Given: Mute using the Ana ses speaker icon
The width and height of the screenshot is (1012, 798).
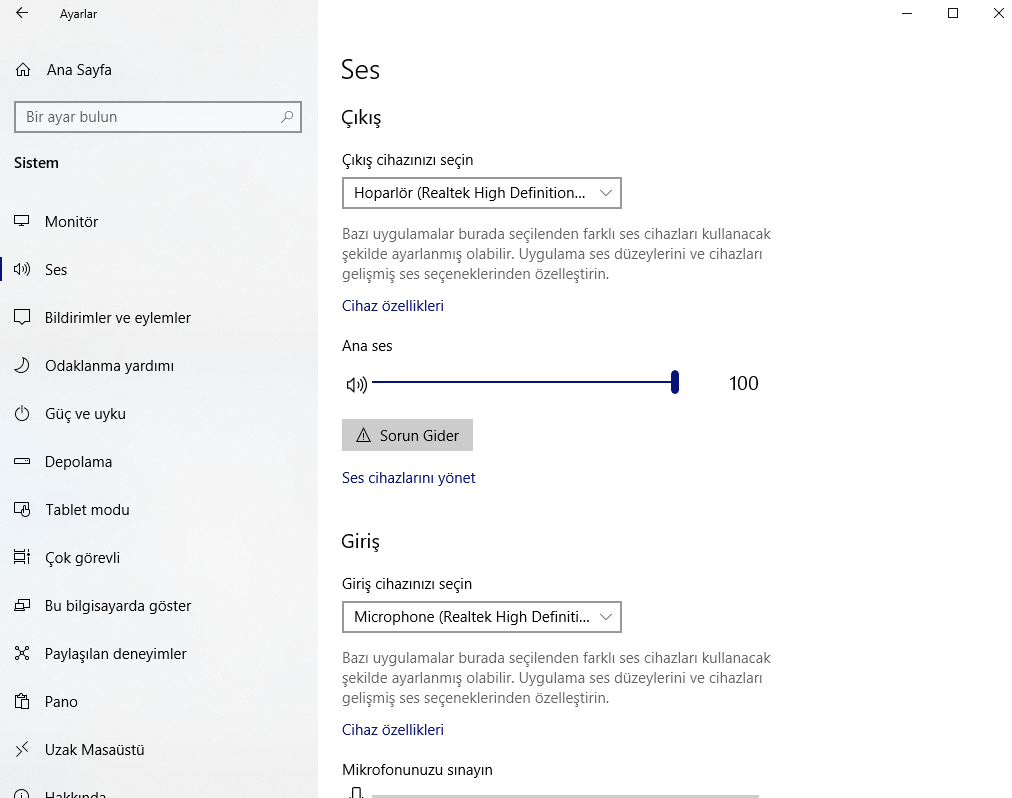Looking at the screenshot, I should point(356,384).
